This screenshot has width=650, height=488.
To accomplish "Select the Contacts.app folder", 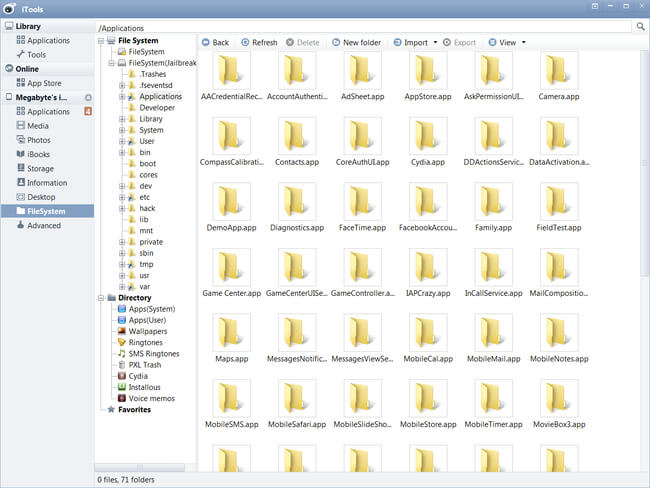I will (x=297, y=142).
